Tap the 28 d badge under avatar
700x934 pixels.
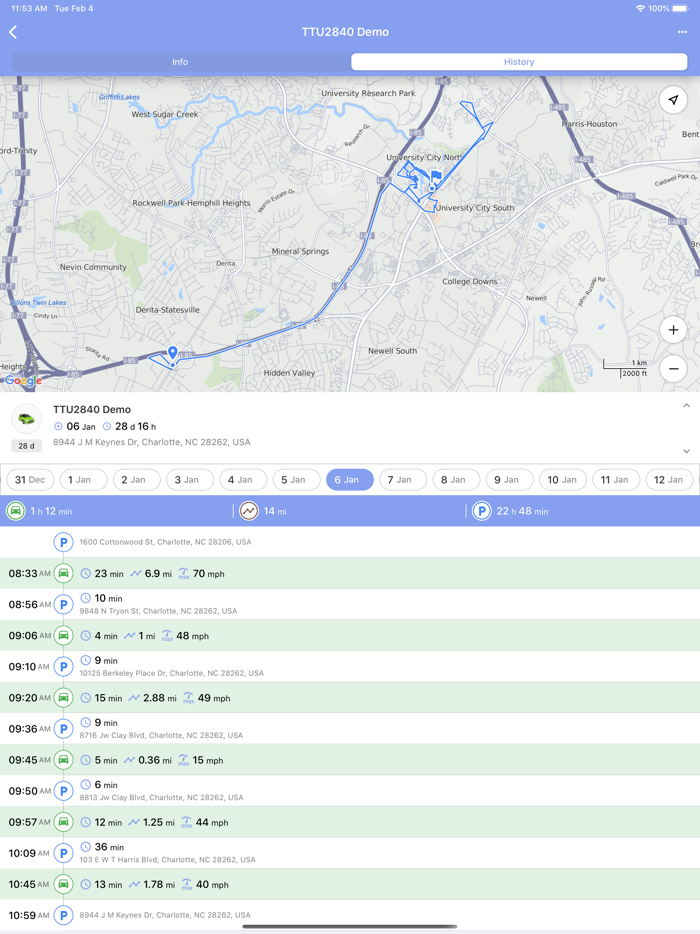pos(26,446)
